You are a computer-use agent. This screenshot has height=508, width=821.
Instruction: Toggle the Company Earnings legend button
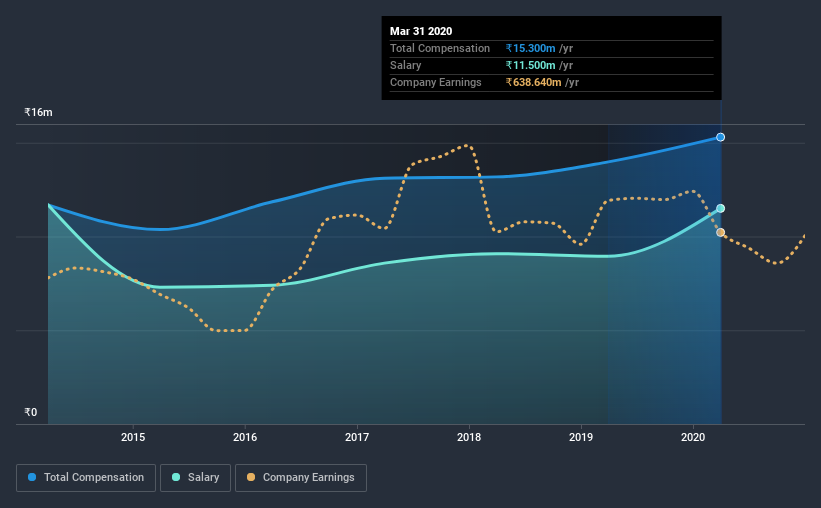301,478
